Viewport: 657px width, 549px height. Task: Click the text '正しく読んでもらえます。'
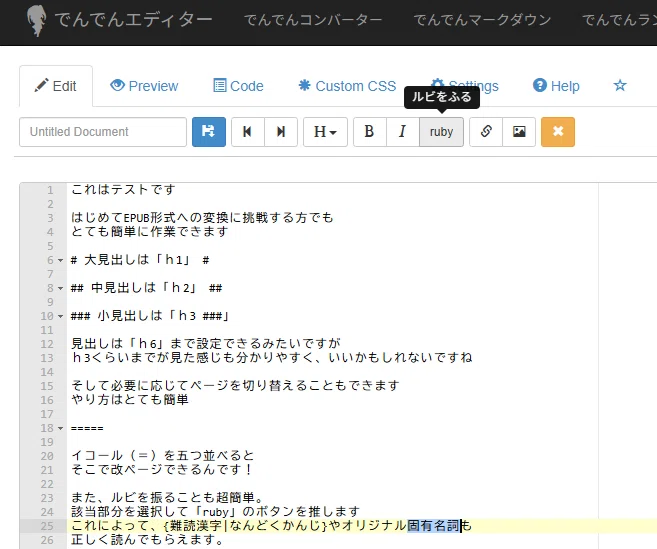pyautogui.click(x=149, y=539)
